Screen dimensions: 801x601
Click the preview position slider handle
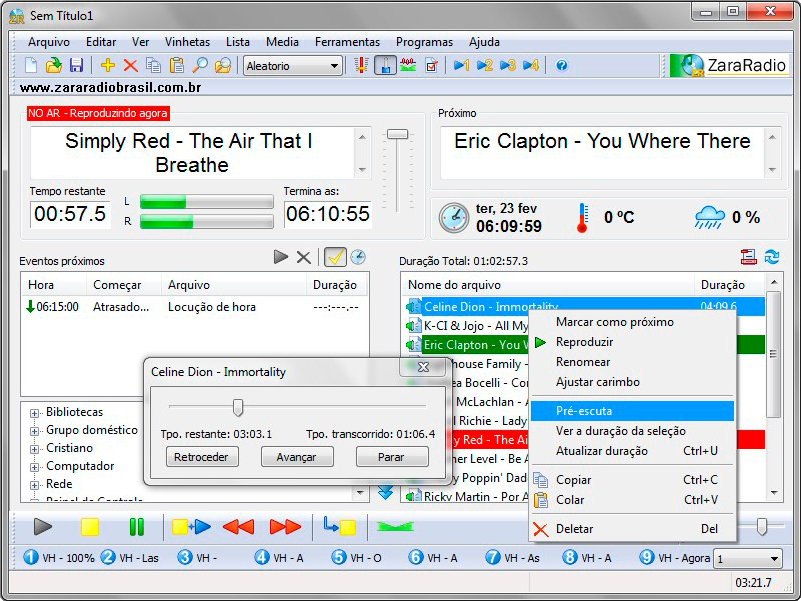[x=238, y=407]
